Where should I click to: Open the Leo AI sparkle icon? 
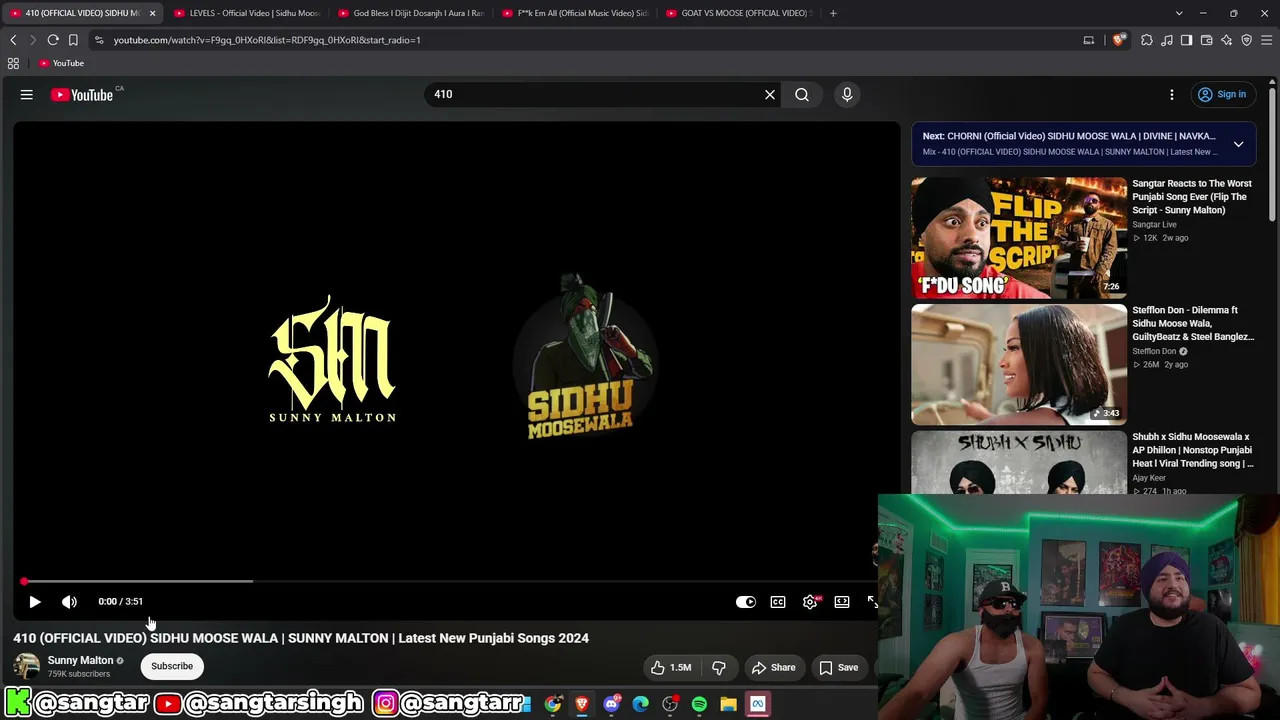tap(1227, 40)
